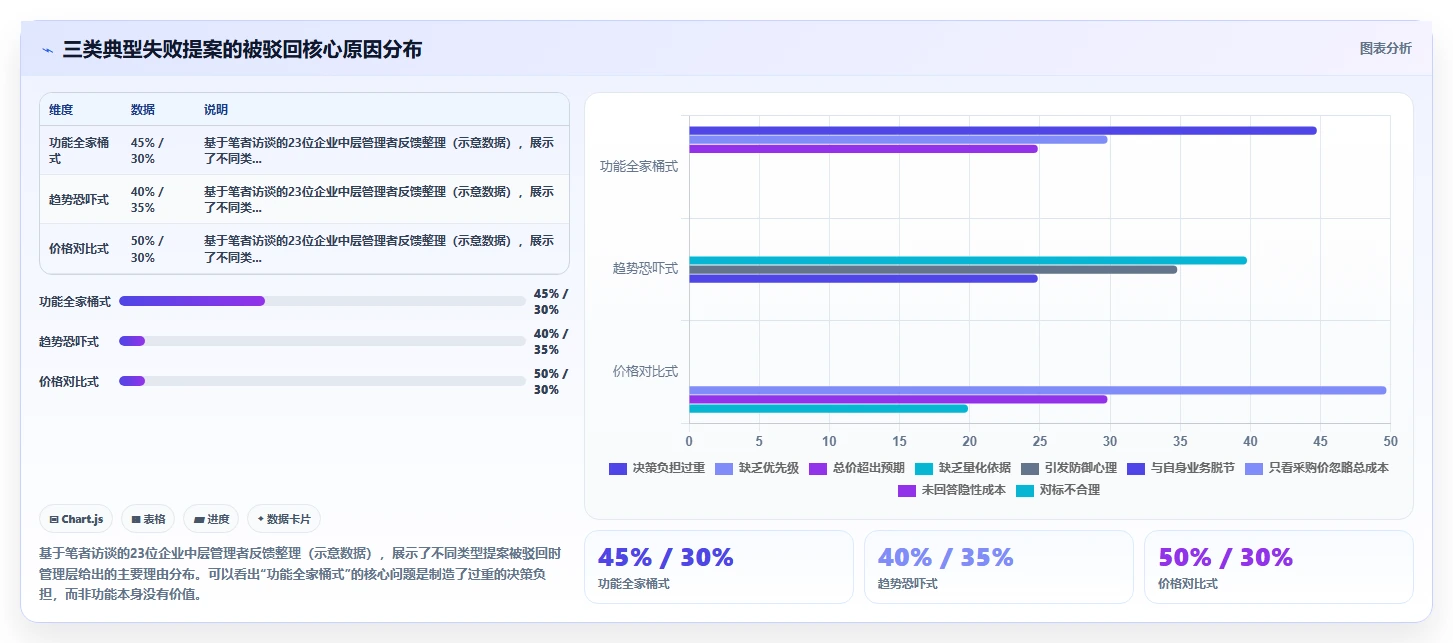Click the 45-value bar in 功能全家桶式 group
Viewport: 1453px width, 643px height.
point(1002,131)
